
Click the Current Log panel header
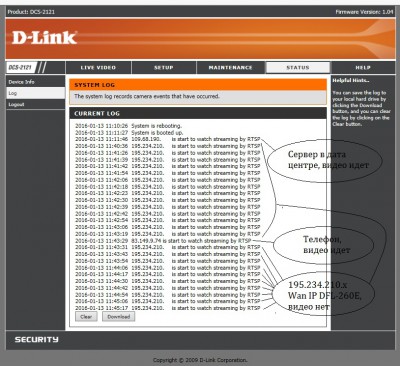pos(198,113)
